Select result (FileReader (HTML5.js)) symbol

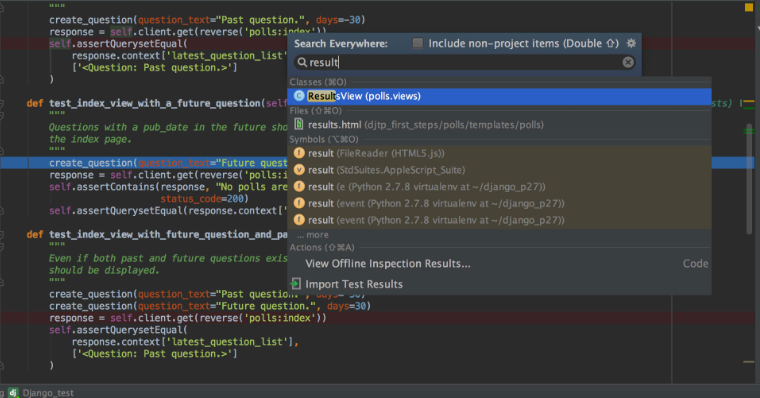tap(499, 153)
